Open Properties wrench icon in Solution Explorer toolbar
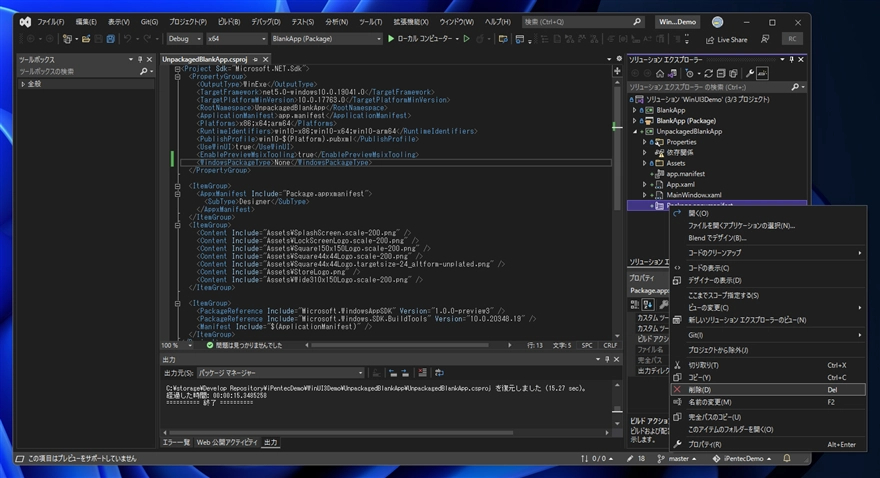 tap(749, 73)
